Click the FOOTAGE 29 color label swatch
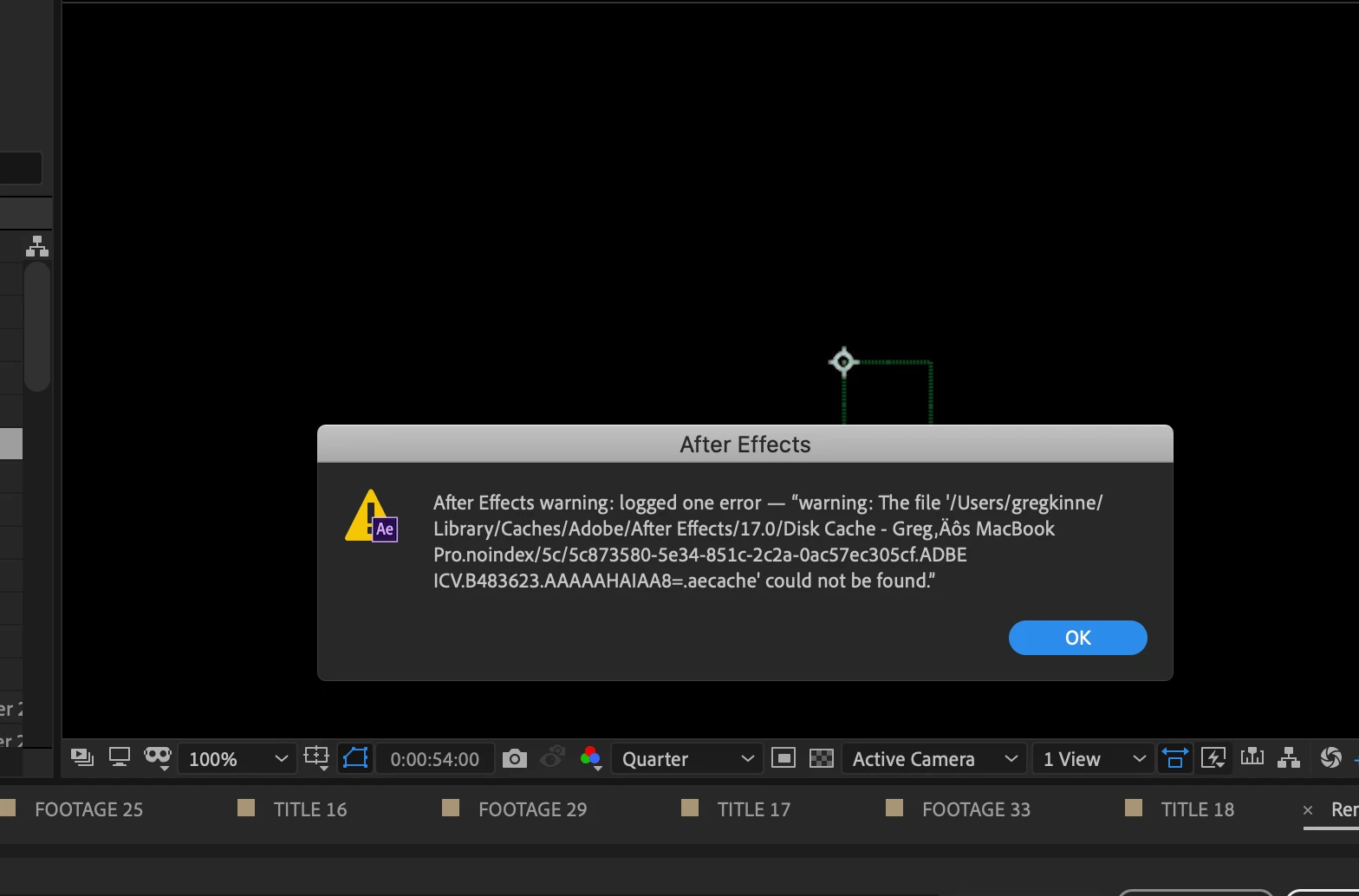This screenshot has height=896, width=1359. 451,808
